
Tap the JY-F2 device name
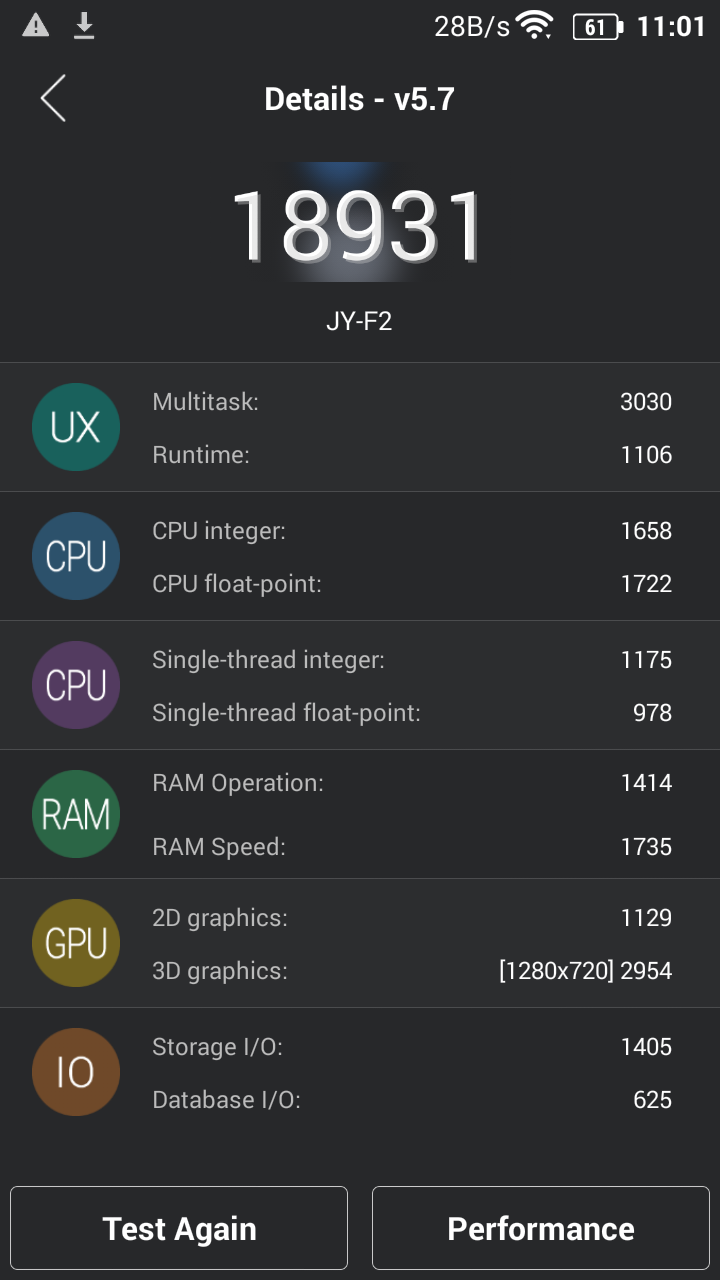pyautogui.click(x=359, y=322)
